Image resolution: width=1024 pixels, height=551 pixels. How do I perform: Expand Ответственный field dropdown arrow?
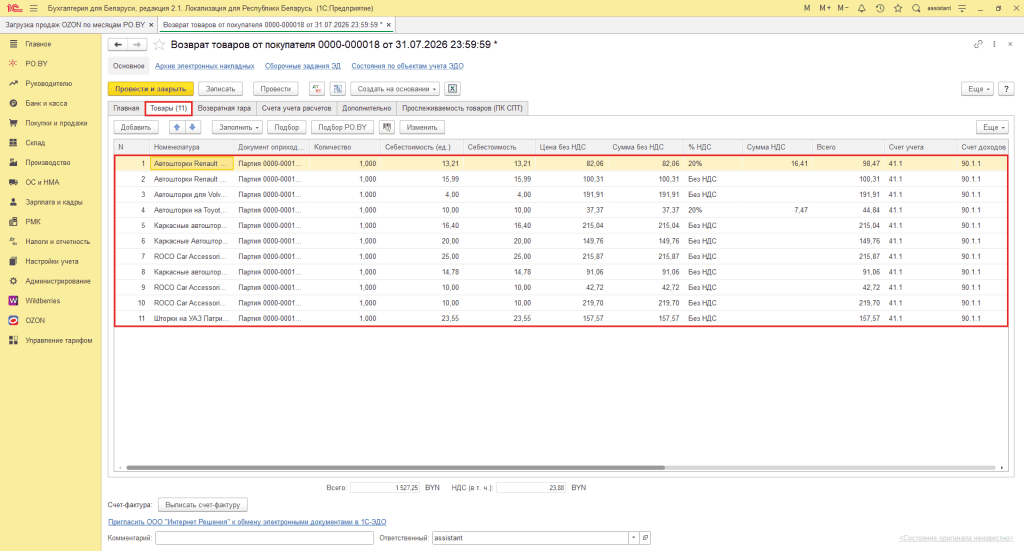click(633, 538)
